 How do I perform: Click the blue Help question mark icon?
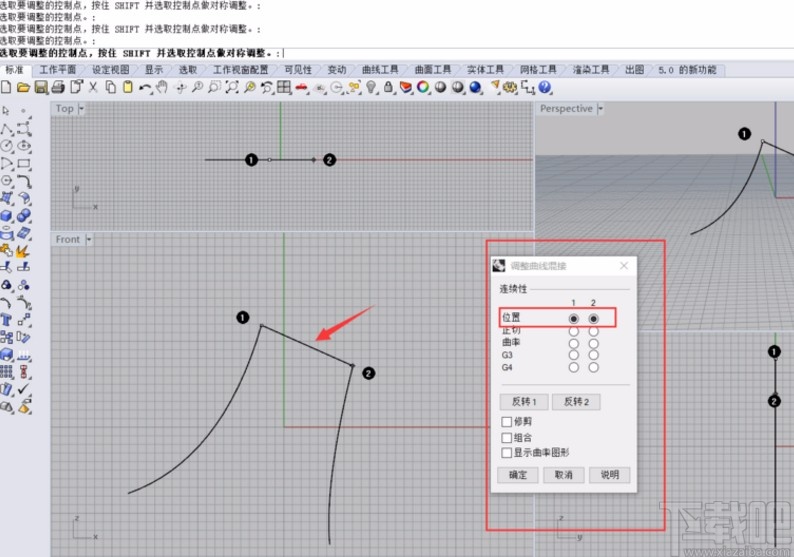point(545,88)
